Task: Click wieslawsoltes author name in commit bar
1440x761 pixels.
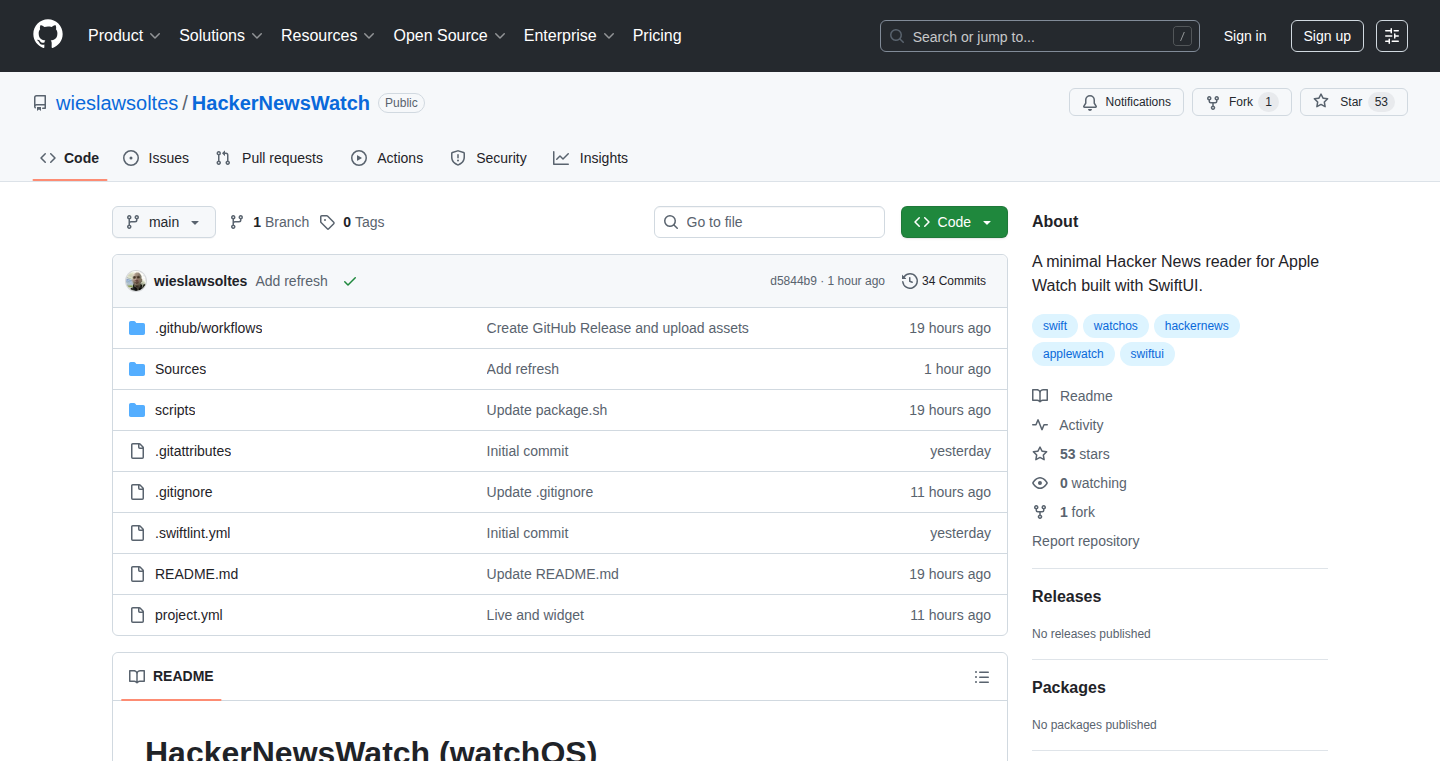Action: click(200, 281)
